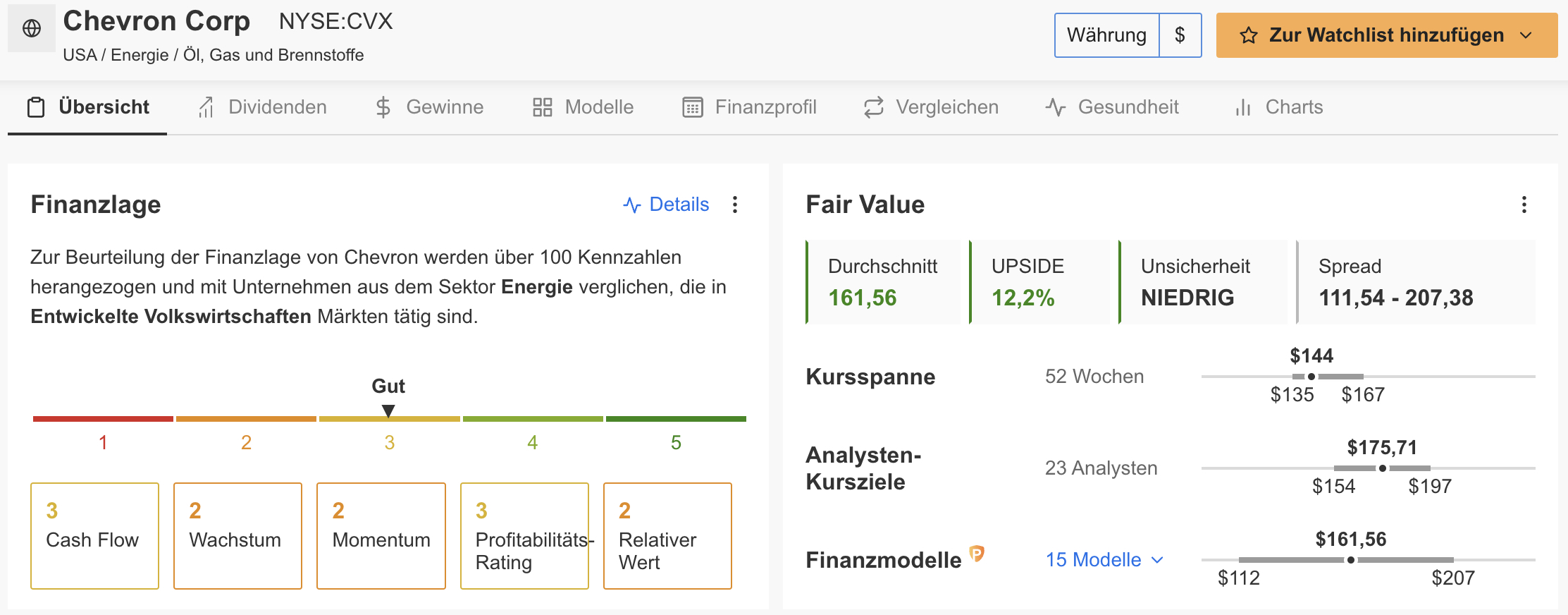Switch to the Charts tab
The image size is (1568, 615).
pyautogui.click(x=1278, y=107)
